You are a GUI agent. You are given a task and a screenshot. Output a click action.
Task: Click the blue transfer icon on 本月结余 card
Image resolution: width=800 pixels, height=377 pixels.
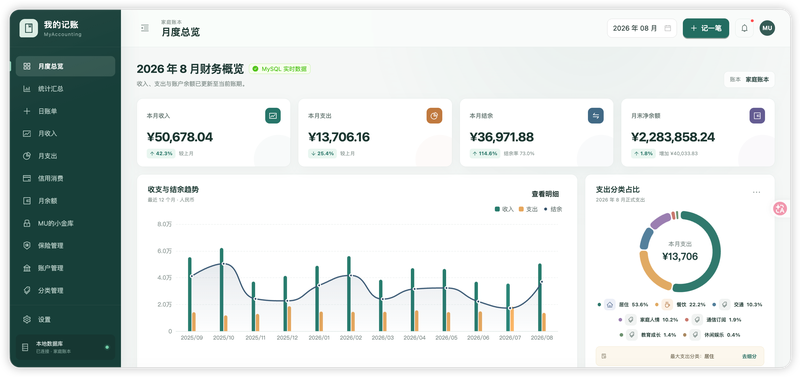(x=596, y=116)
